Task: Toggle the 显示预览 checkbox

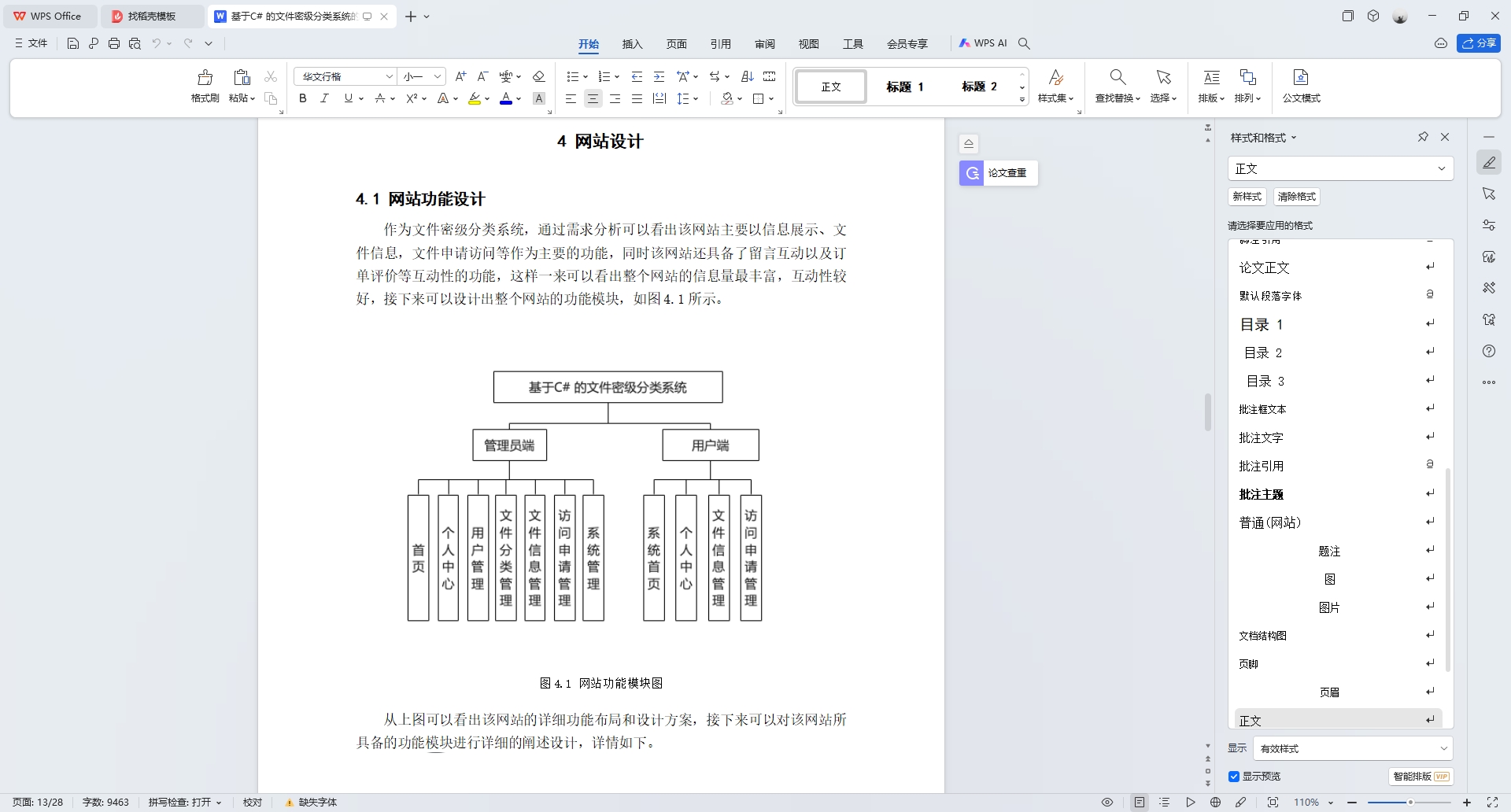Action: pyautogui.click(x=1234, y=777)
